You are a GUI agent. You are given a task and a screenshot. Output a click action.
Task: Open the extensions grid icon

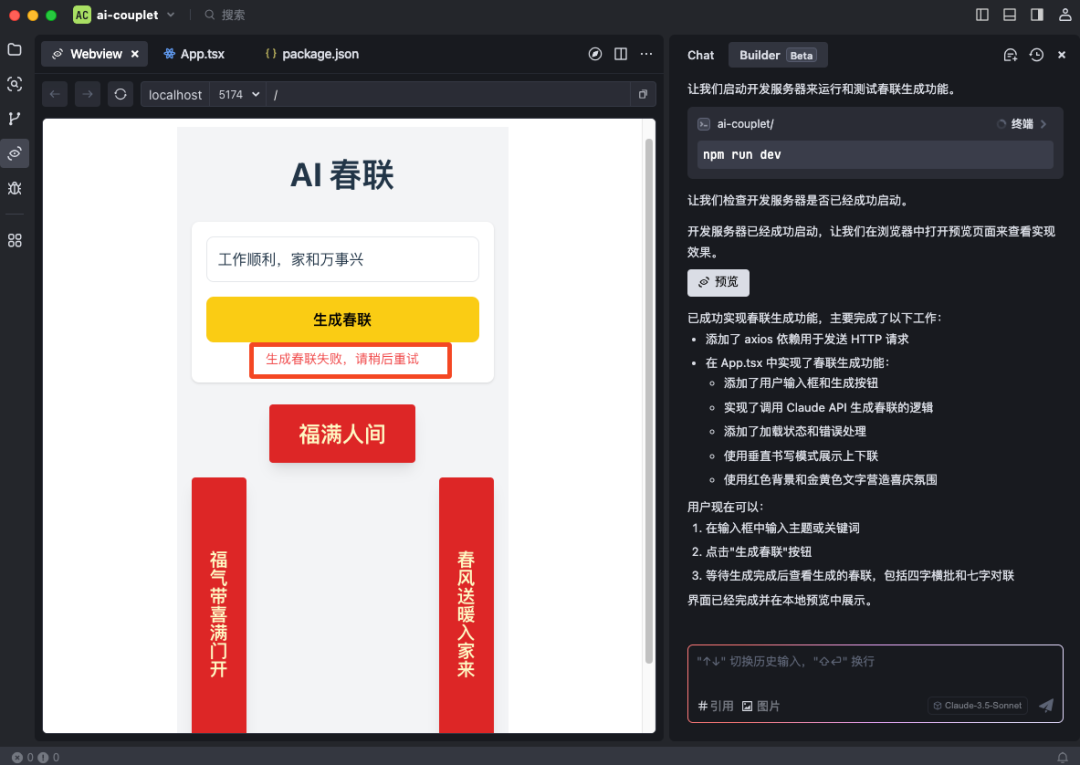coord(14,240)
